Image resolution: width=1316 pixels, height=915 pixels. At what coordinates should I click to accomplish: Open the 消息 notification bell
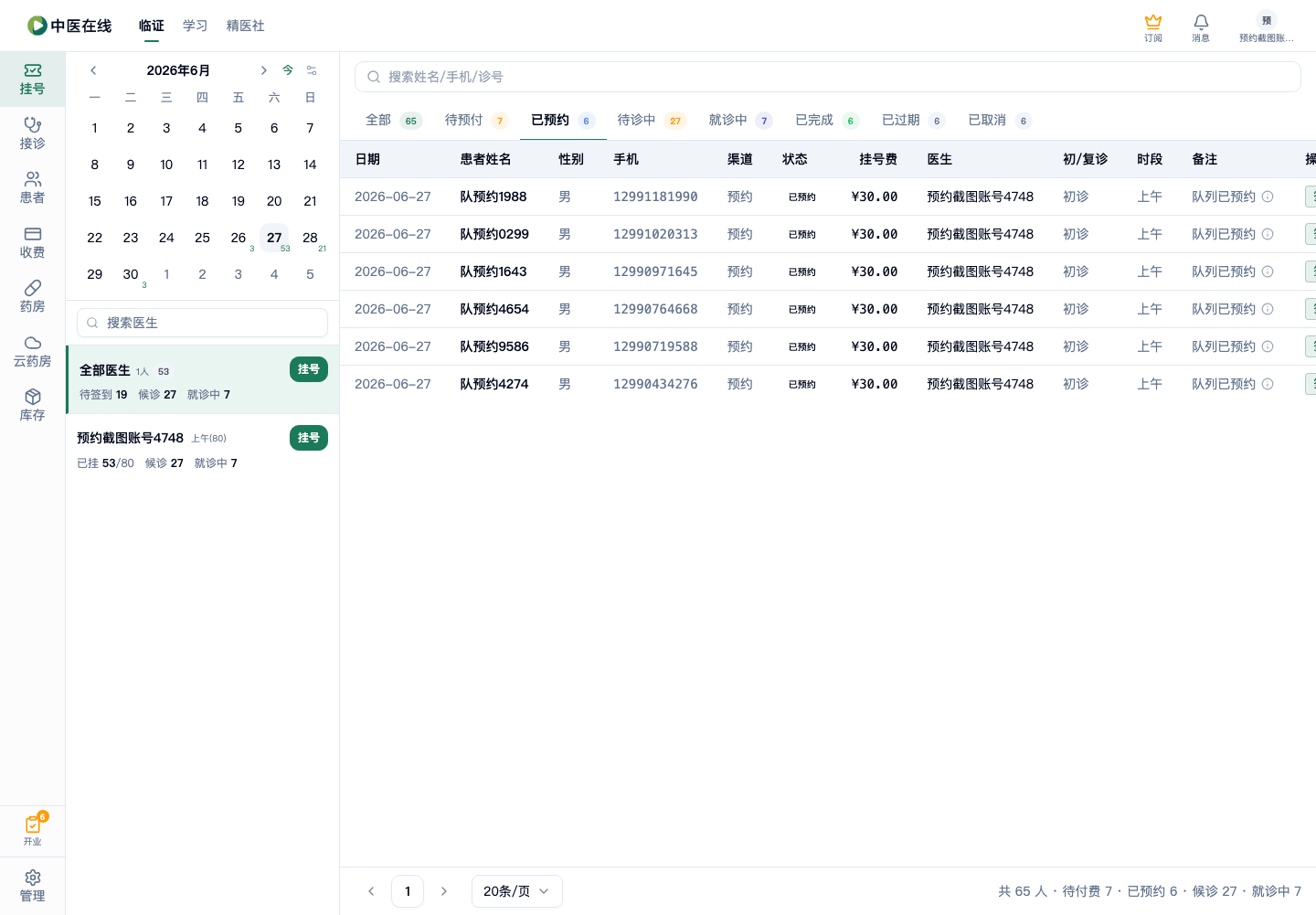[1201, 27]
